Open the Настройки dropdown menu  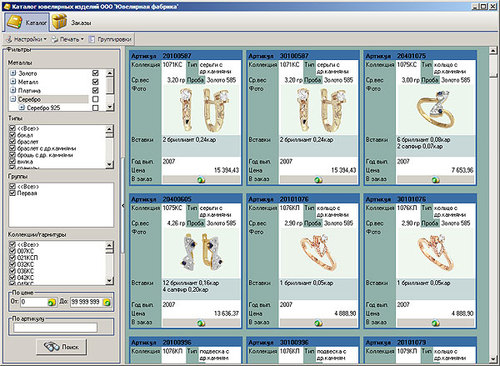[26, 39]
